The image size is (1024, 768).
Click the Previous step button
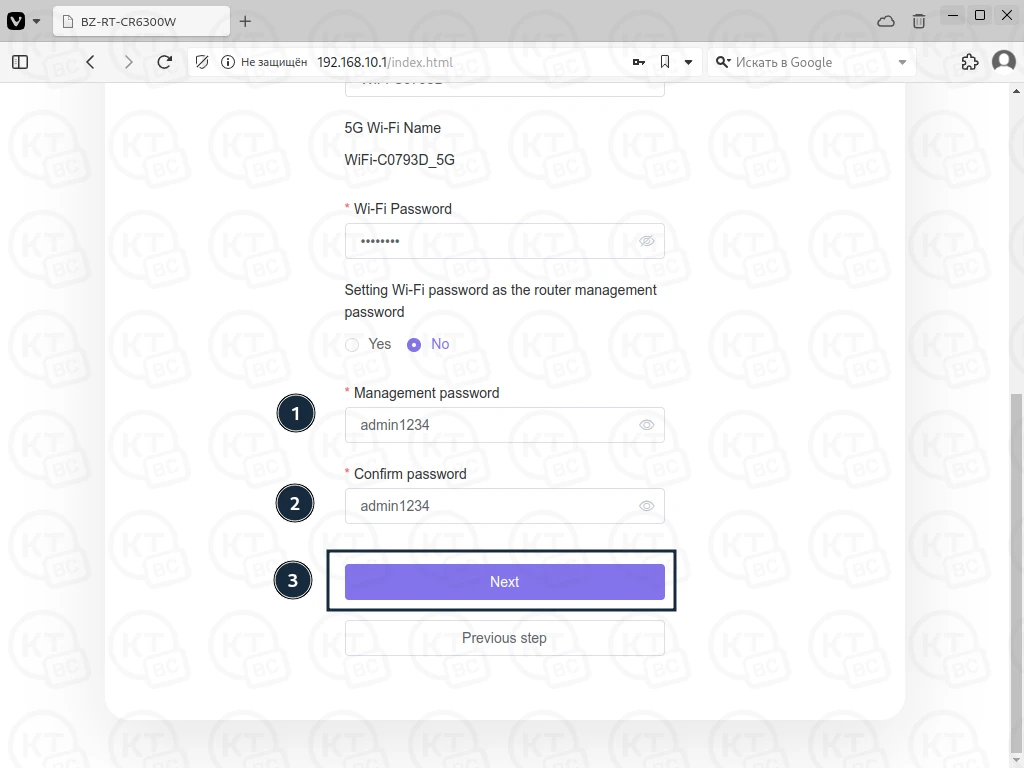pos(505,638)
